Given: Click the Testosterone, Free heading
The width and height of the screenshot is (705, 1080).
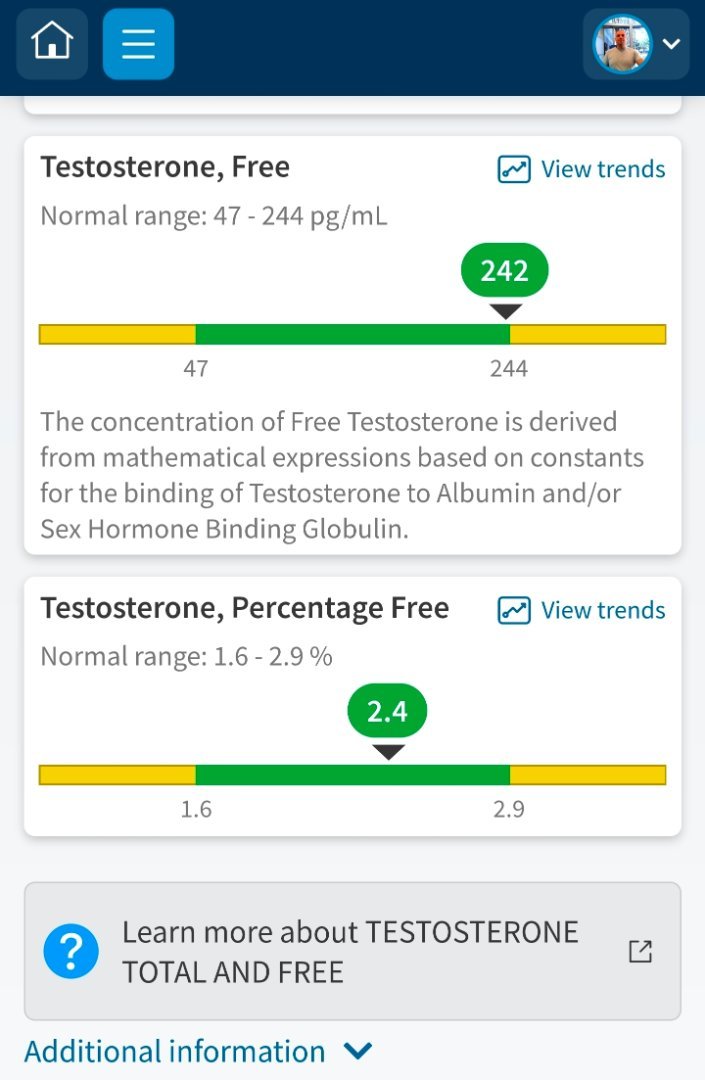Looking at the screenshot, I should coord(165,167).
